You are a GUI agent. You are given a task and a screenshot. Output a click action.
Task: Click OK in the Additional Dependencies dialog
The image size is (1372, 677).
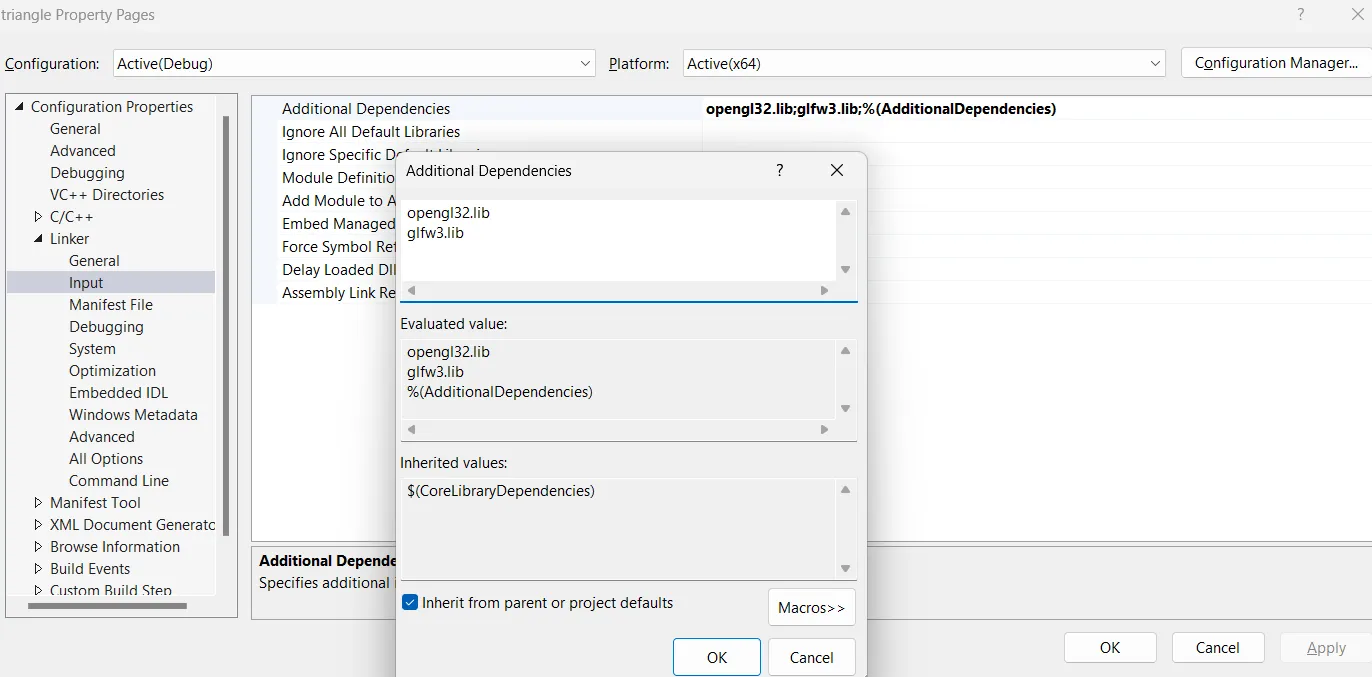tap(716, 657)
